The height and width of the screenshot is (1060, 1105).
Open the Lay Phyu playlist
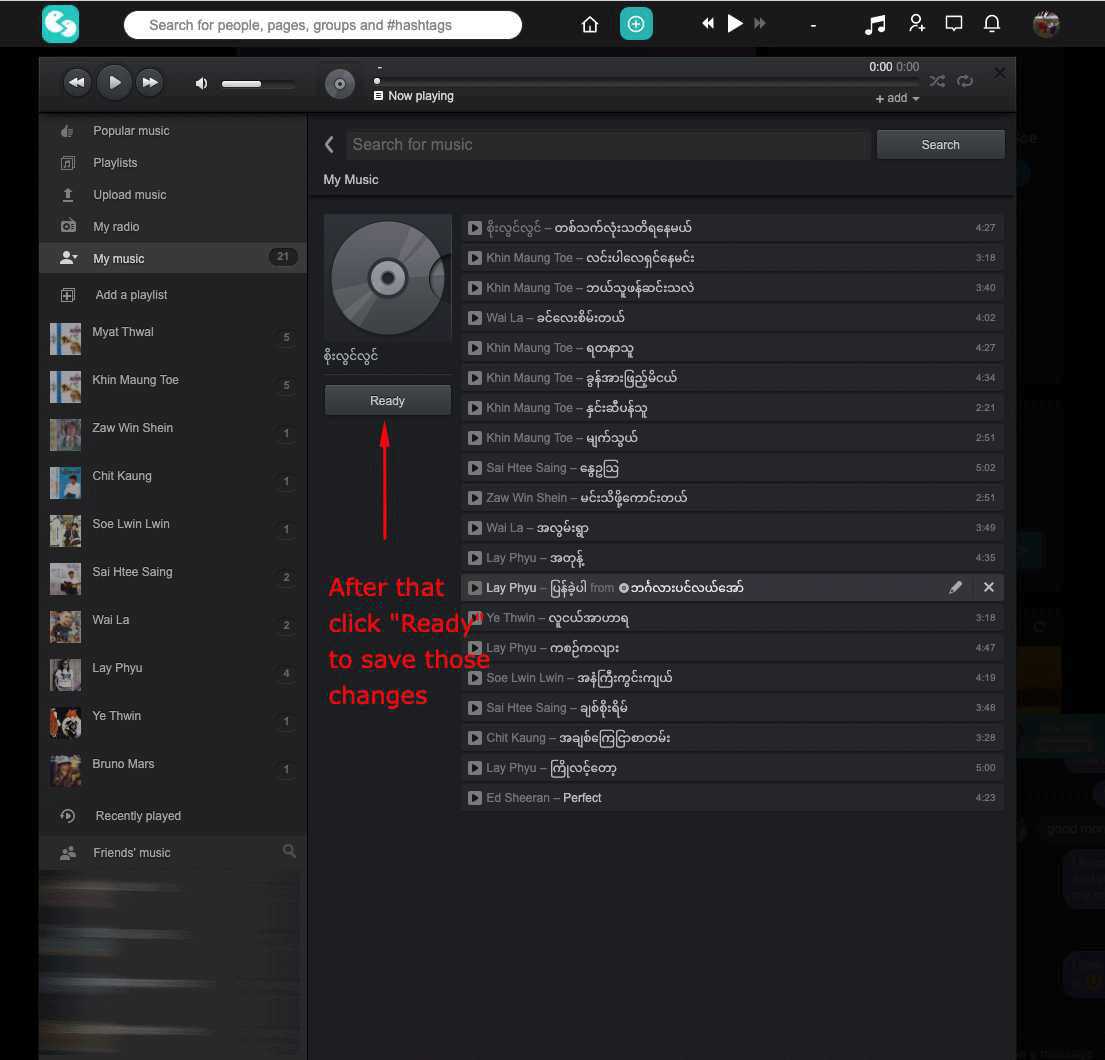pyautogui.click(x=173, y=674)
